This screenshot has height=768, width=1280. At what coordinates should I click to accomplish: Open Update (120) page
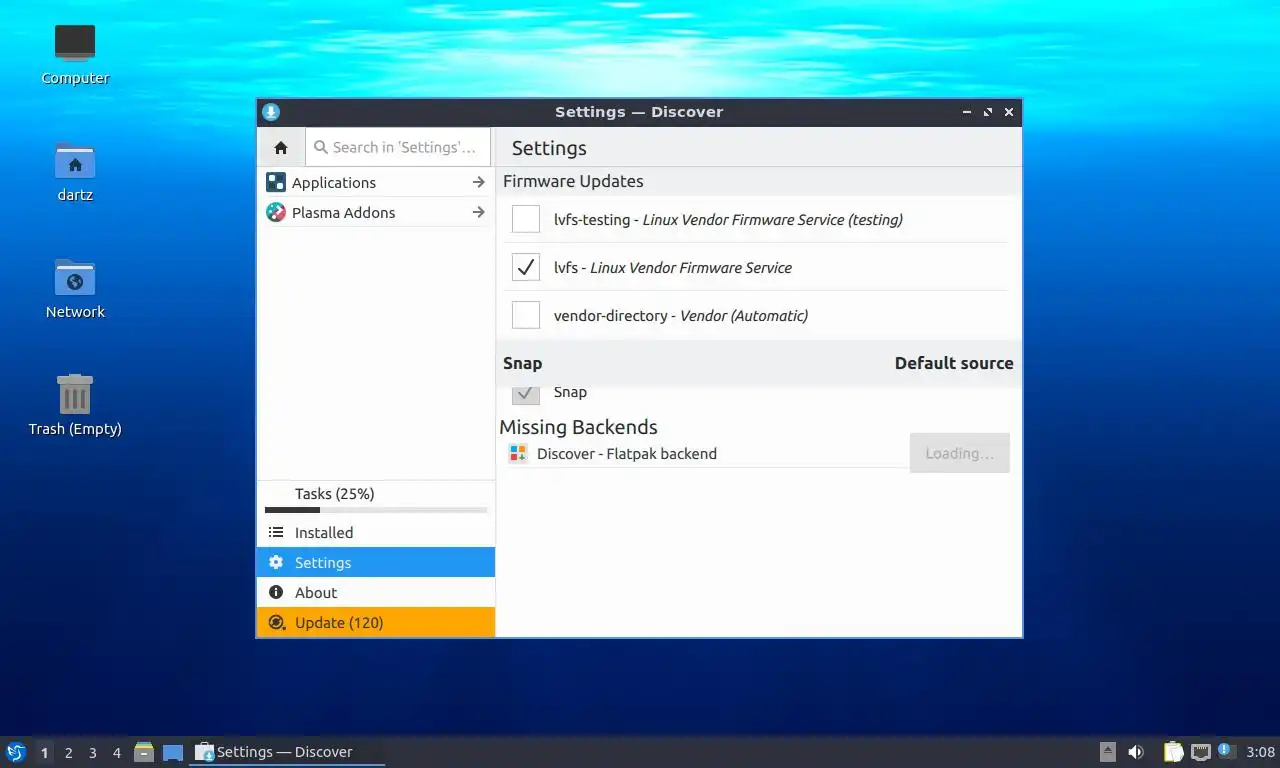376,622
